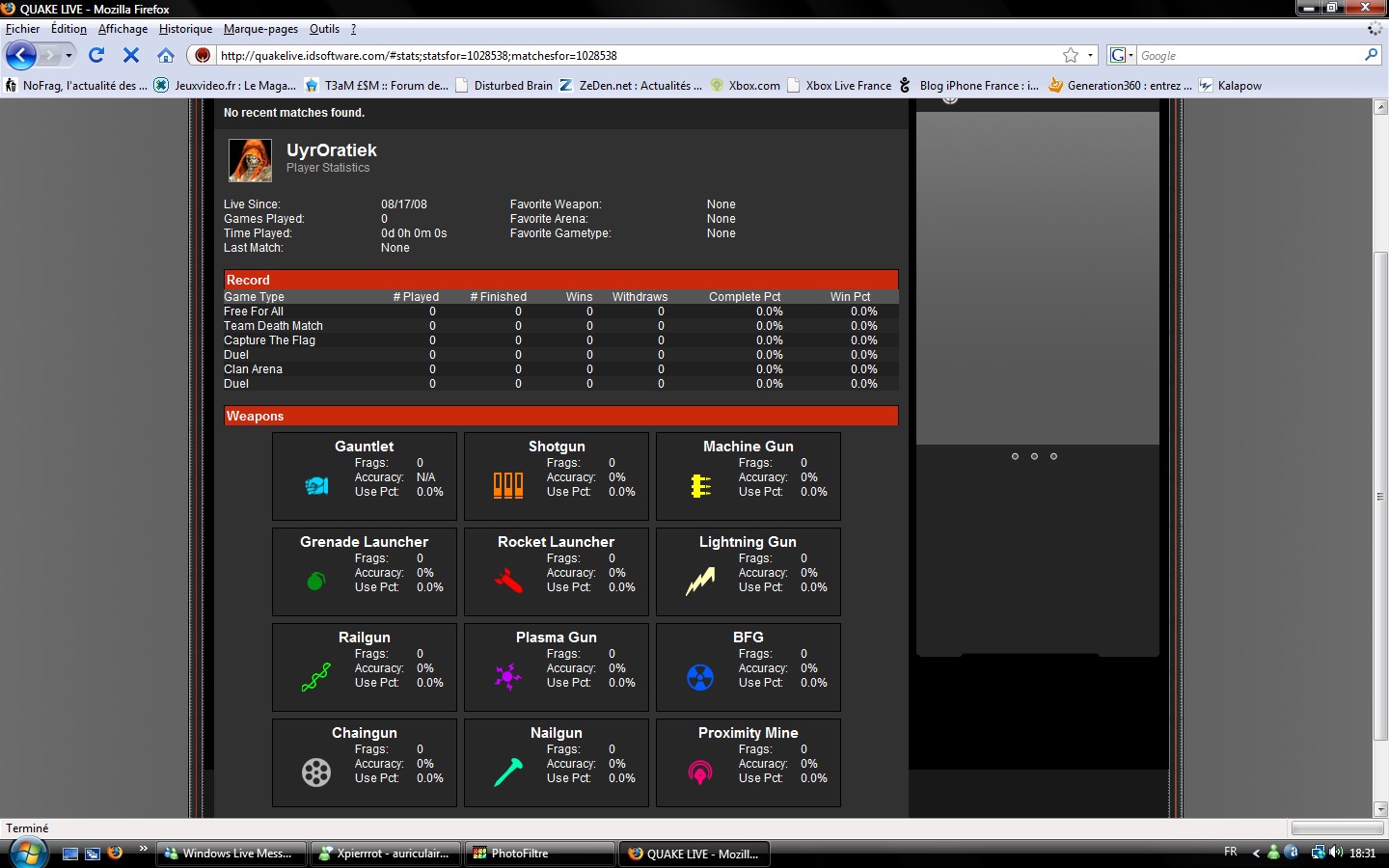Image resolution: width=1389 pixels, height=868 pixels.
Task: Click Capture The Flag row label
Action: (x=269, y=340)
